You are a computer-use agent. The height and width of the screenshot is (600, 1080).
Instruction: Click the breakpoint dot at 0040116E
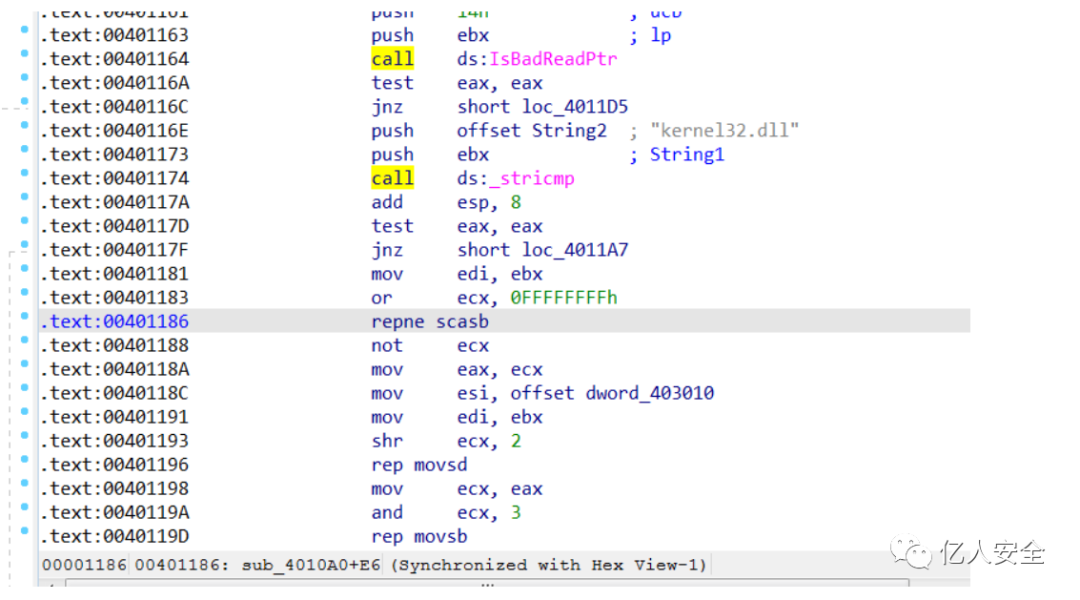pos(25,125)
